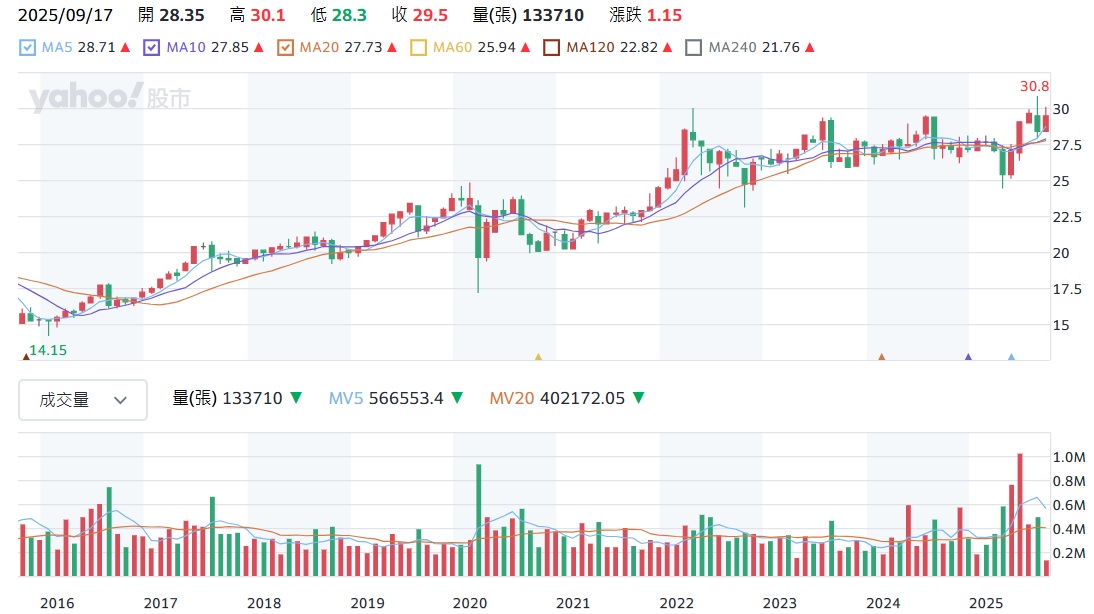The height and width of the screenshot is (614, 1094).
Task: Click the light blue triangle marker in 2025
Action: (x=1011, y=356)
